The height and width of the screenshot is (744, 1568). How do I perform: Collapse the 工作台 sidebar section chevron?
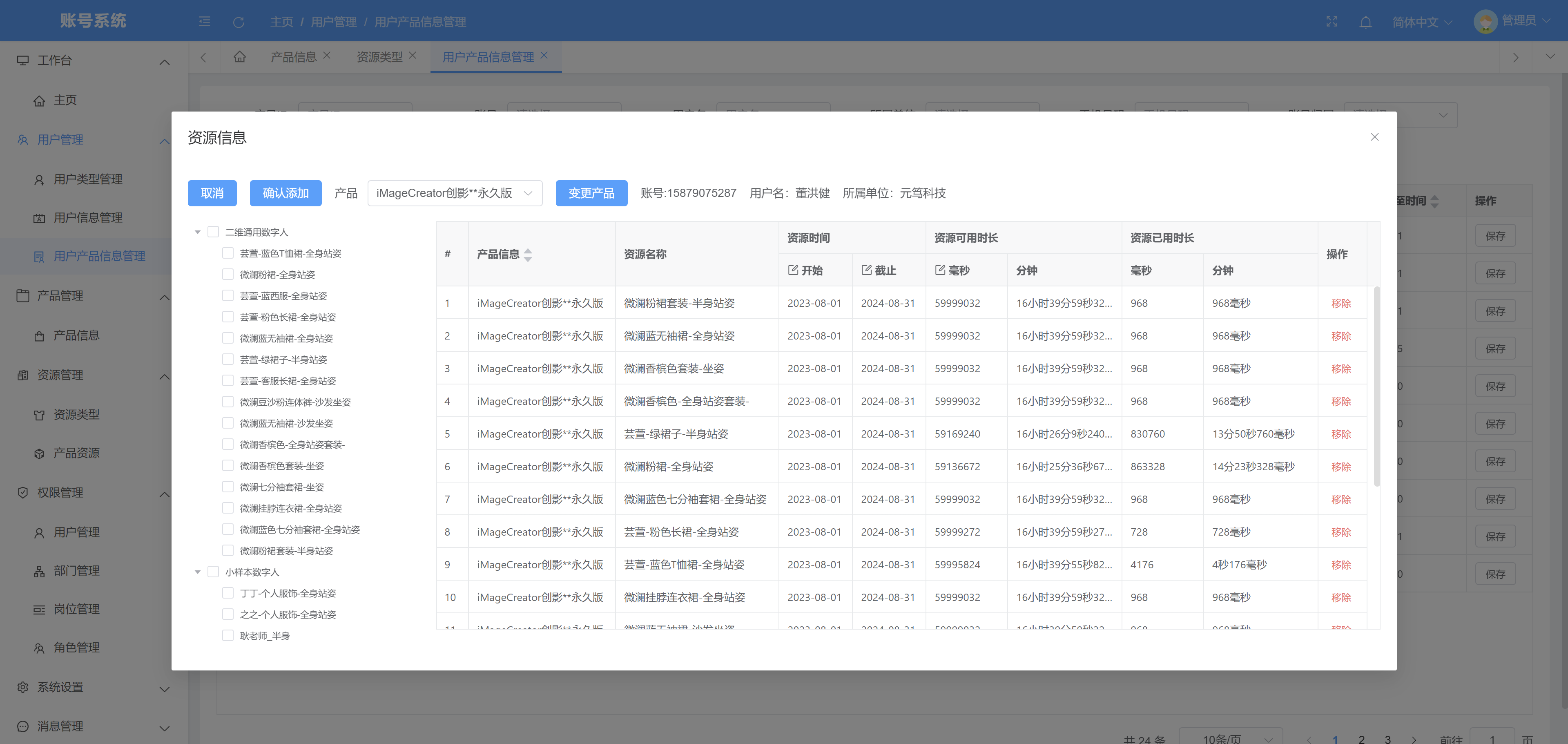pyautogui.click(x=164, y=62)
